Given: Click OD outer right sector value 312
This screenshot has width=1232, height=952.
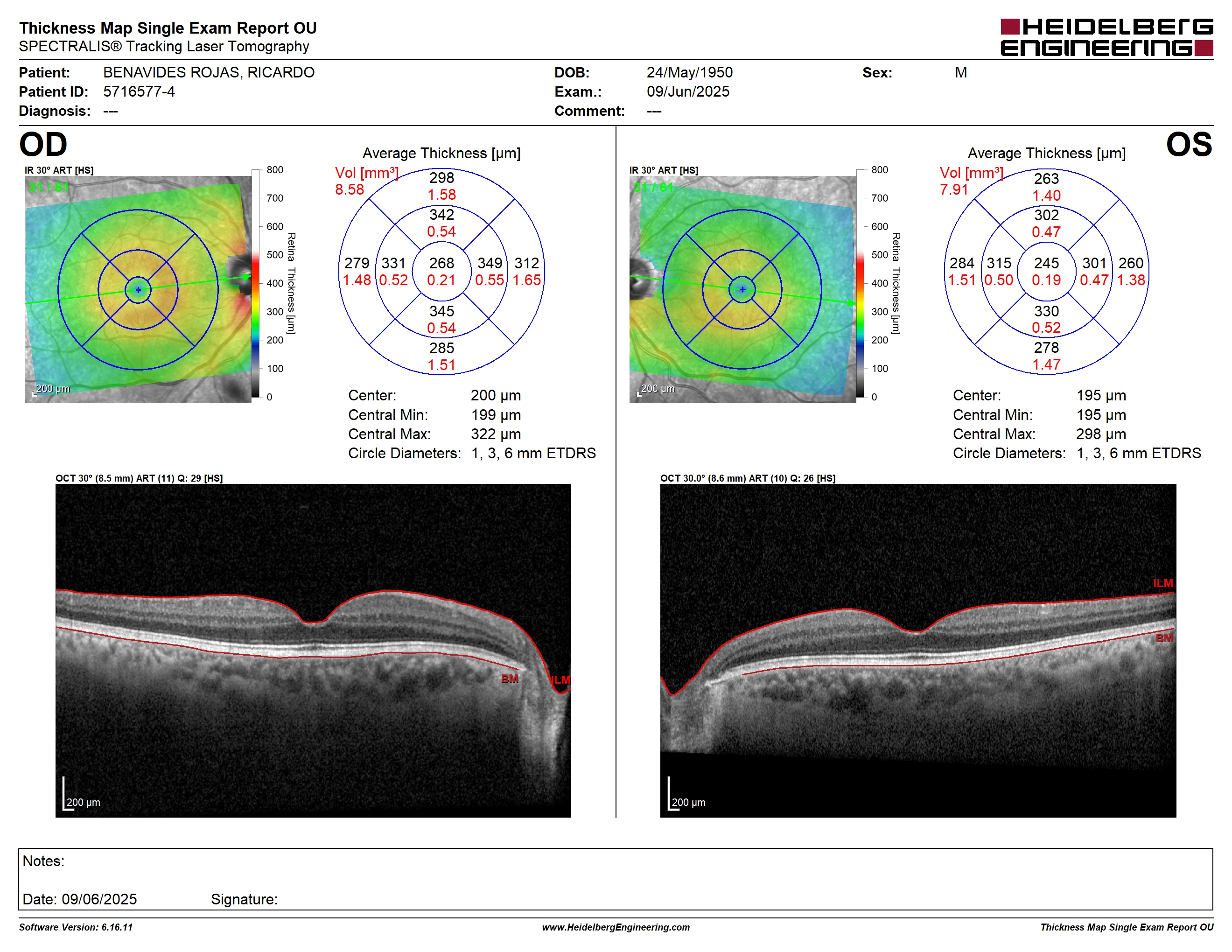Looking at the screenshot, I should (526, 263).
